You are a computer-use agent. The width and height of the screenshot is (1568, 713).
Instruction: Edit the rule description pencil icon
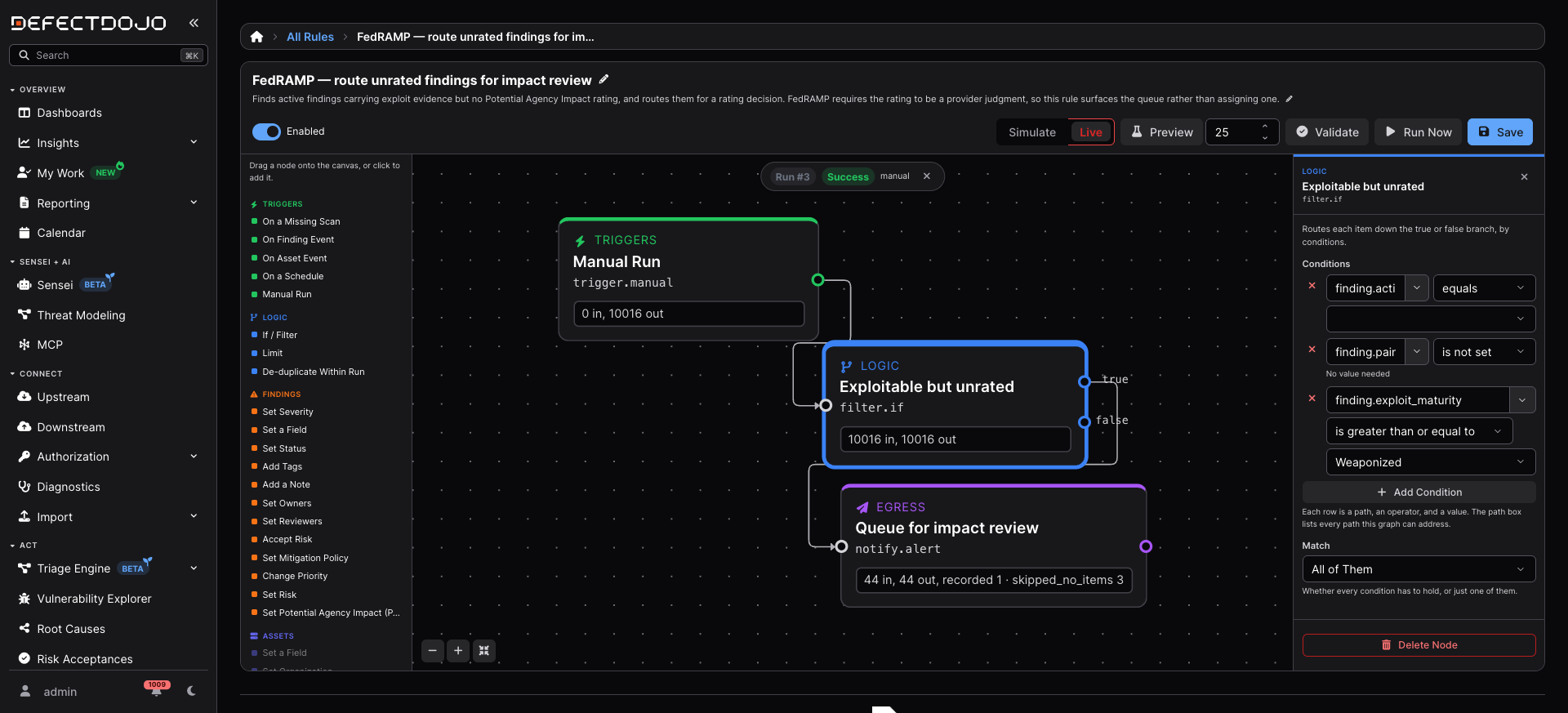pos(1290,99)
